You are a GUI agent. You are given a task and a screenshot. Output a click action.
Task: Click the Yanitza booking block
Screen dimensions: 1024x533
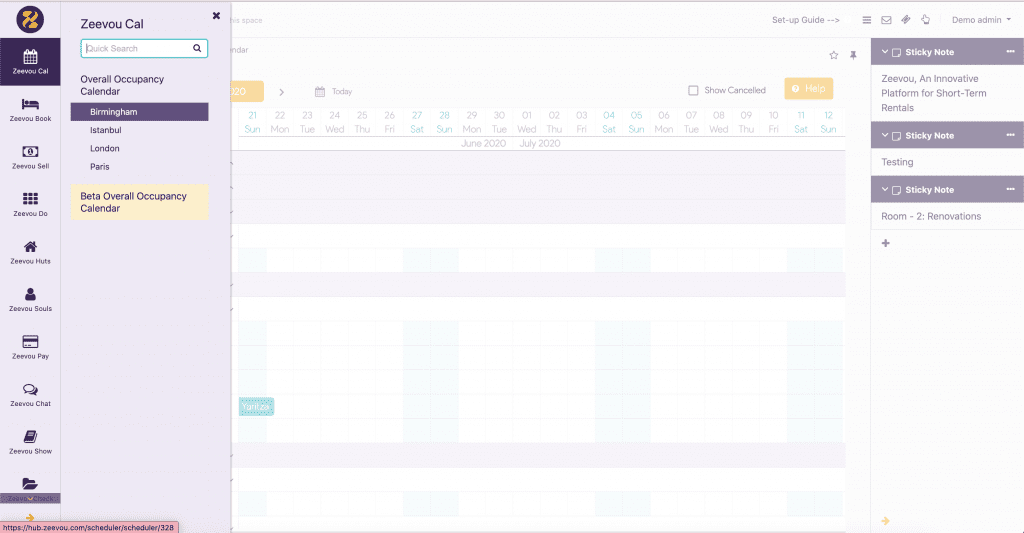pos(256,406)
